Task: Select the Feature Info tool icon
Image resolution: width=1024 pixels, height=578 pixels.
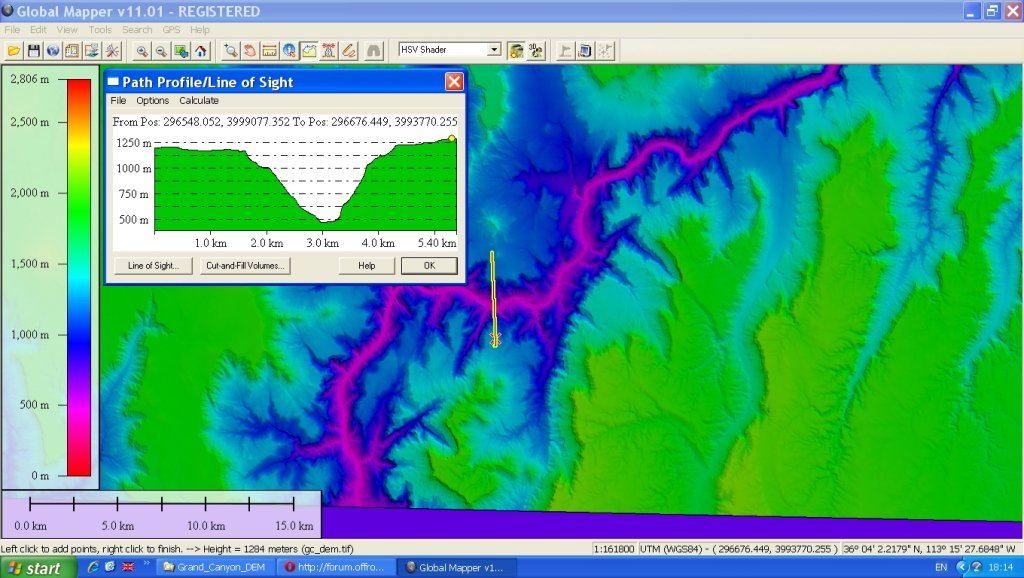Action: pos(289,50)
